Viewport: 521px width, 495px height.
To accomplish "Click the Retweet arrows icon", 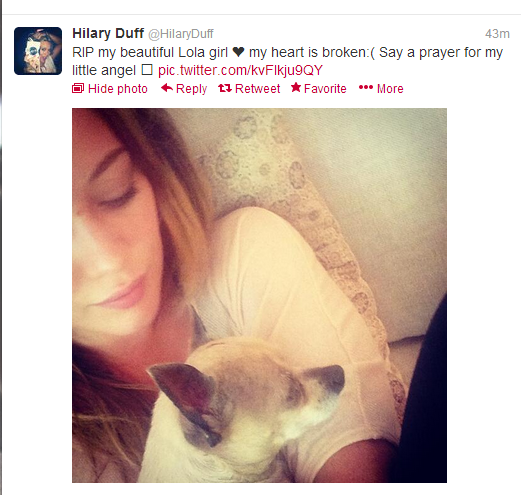I will (x=225, y=88).
